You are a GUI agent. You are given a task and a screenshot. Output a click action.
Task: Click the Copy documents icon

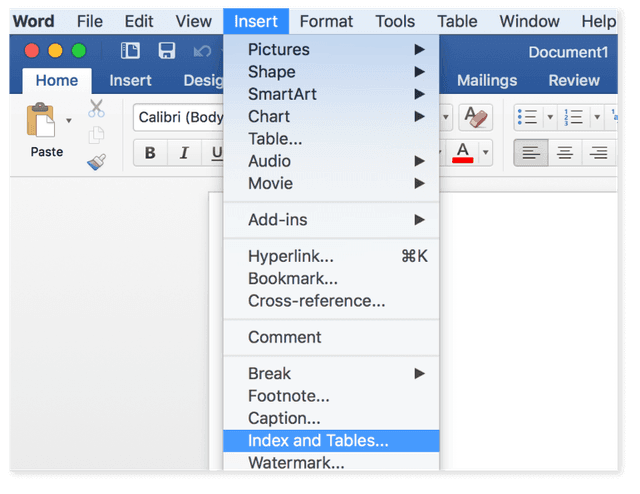[x=96, y=135]
